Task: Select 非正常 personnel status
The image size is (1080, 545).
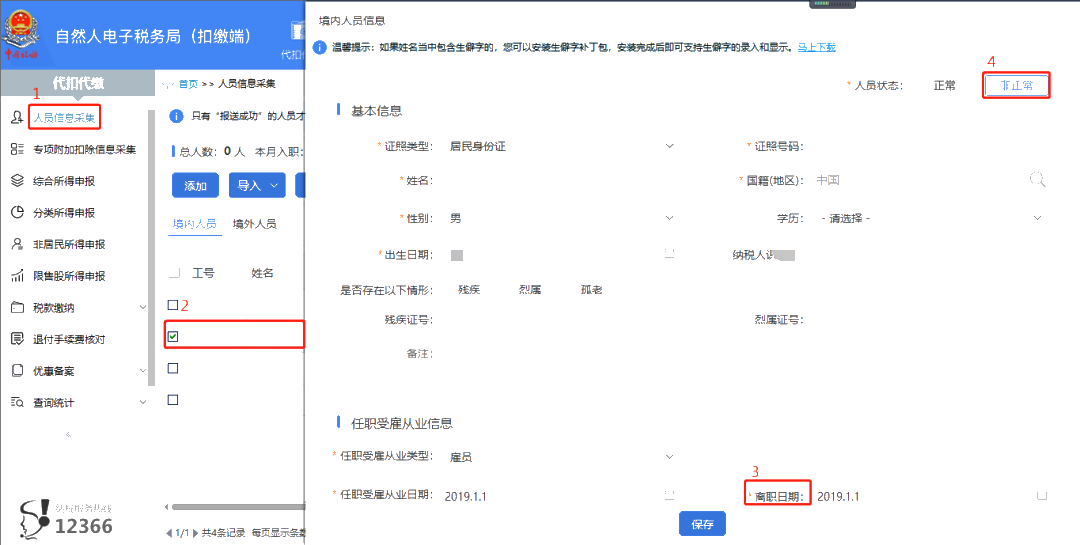Action: click(x=1016, y=86)
